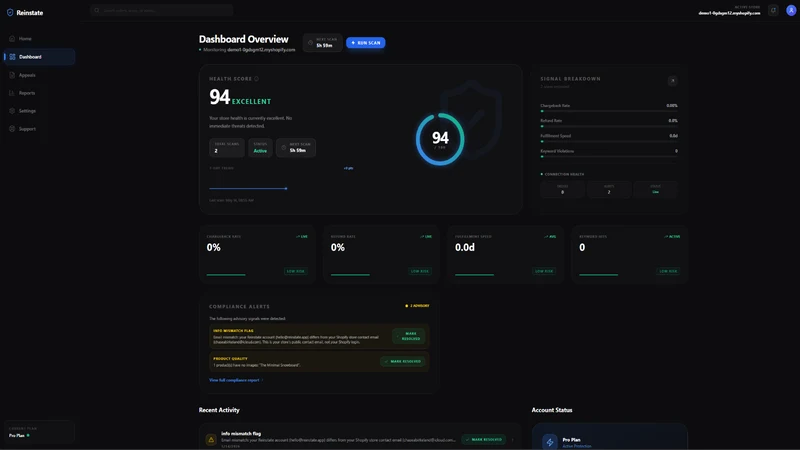Screen dimensions: 800x450
Task: Click the Reports chart icon
Action: click(x=12, y=93)
